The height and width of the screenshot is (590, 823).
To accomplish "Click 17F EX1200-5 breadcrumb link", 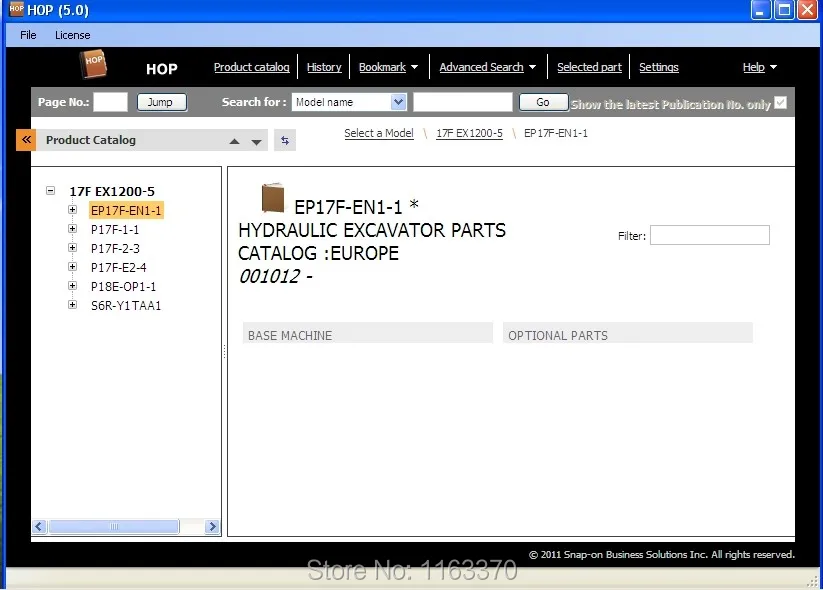I will [469, 133].
